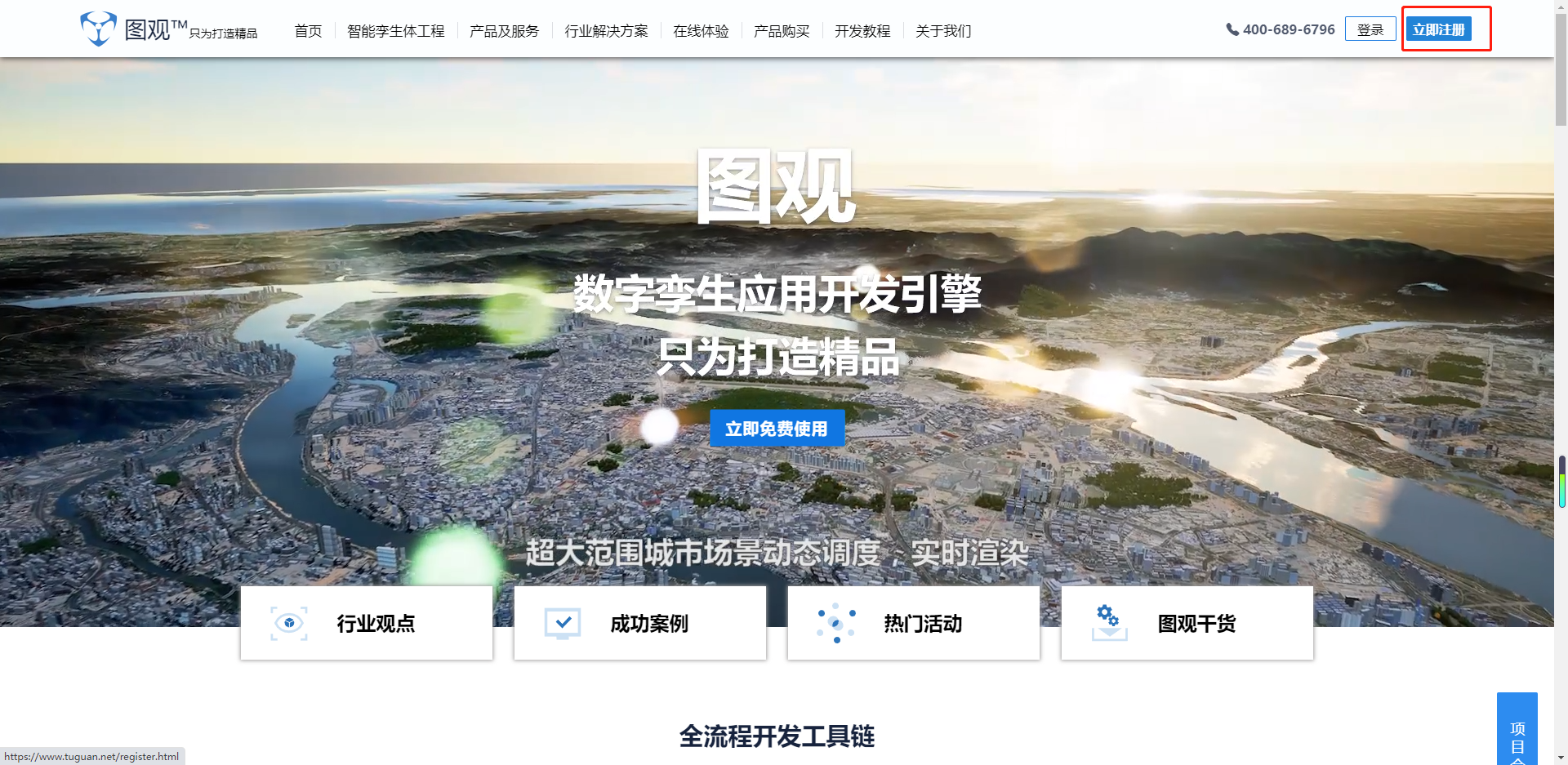Click the scrollbar up arrow

1561,7
